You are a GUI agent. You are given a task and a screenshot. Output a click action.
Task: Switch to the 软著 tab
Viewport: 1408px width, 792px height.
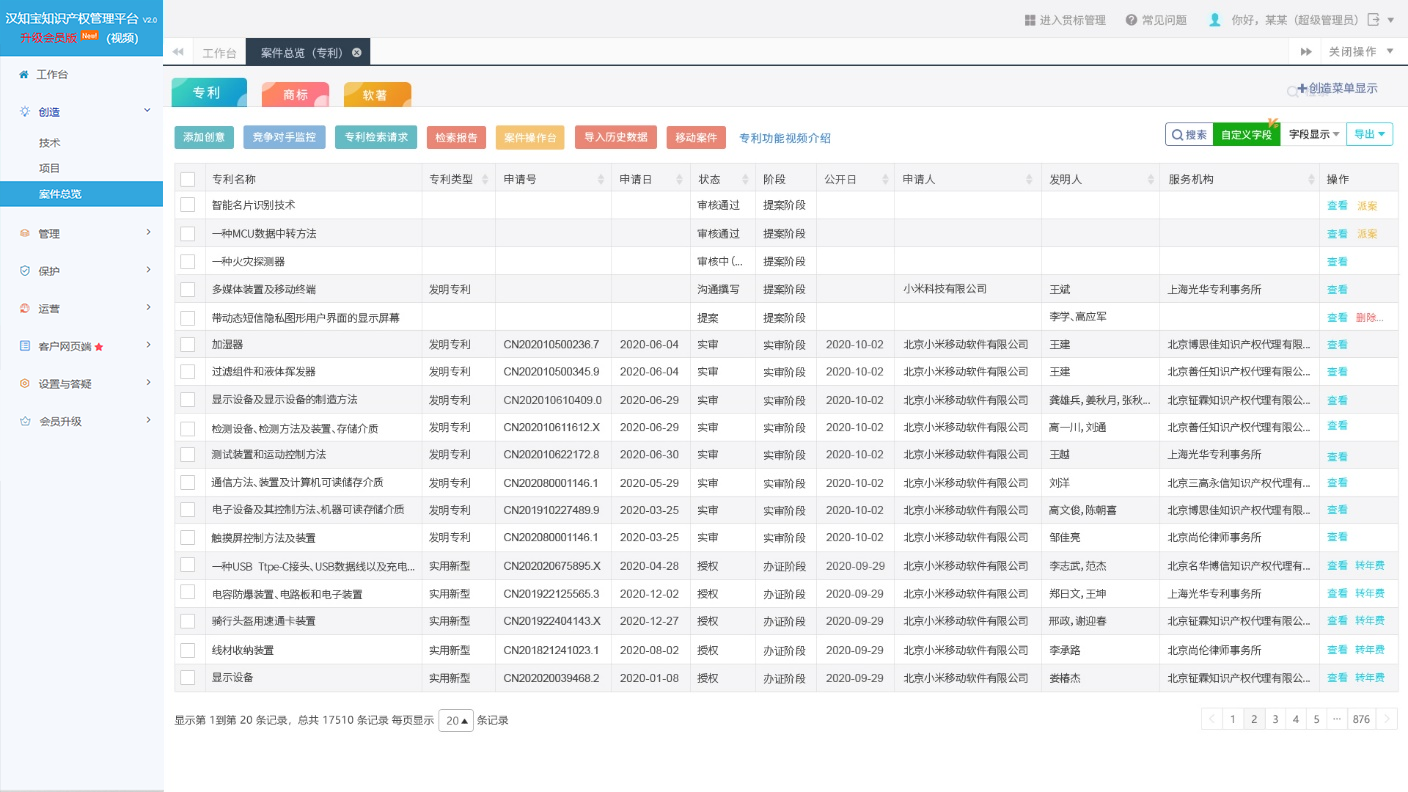click(x=376, y=95)
